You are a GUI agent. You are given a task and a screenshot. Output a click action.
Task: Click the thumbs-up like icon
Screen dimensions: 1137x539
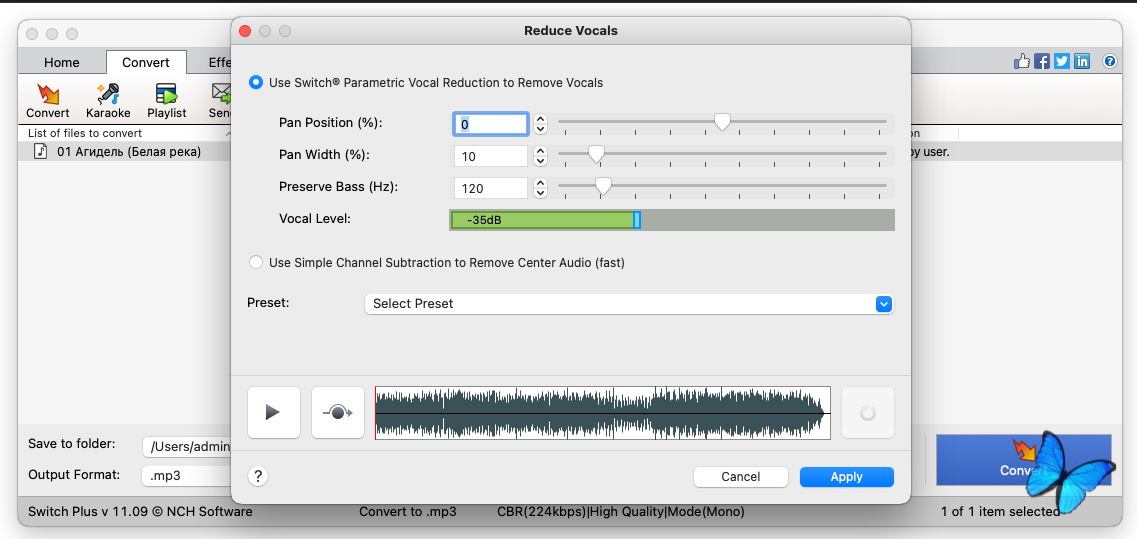point(1022,62)
